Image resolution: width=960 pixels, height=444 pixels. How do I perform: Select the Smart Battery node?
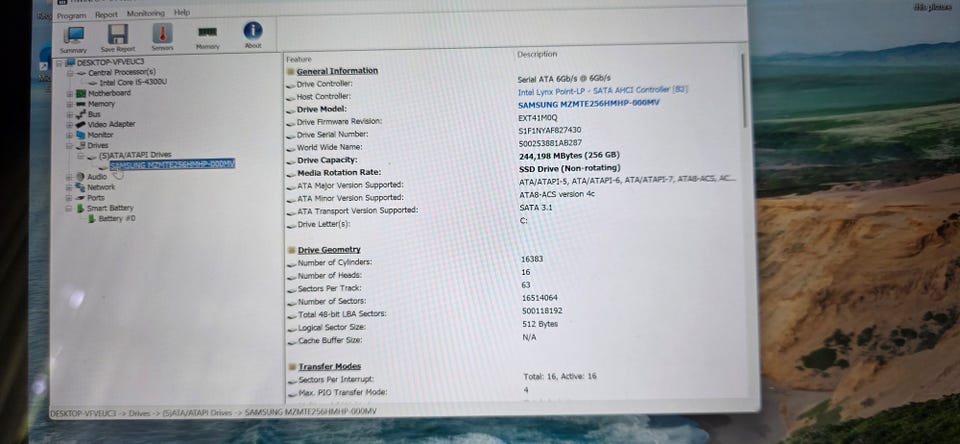click(110, 208)
